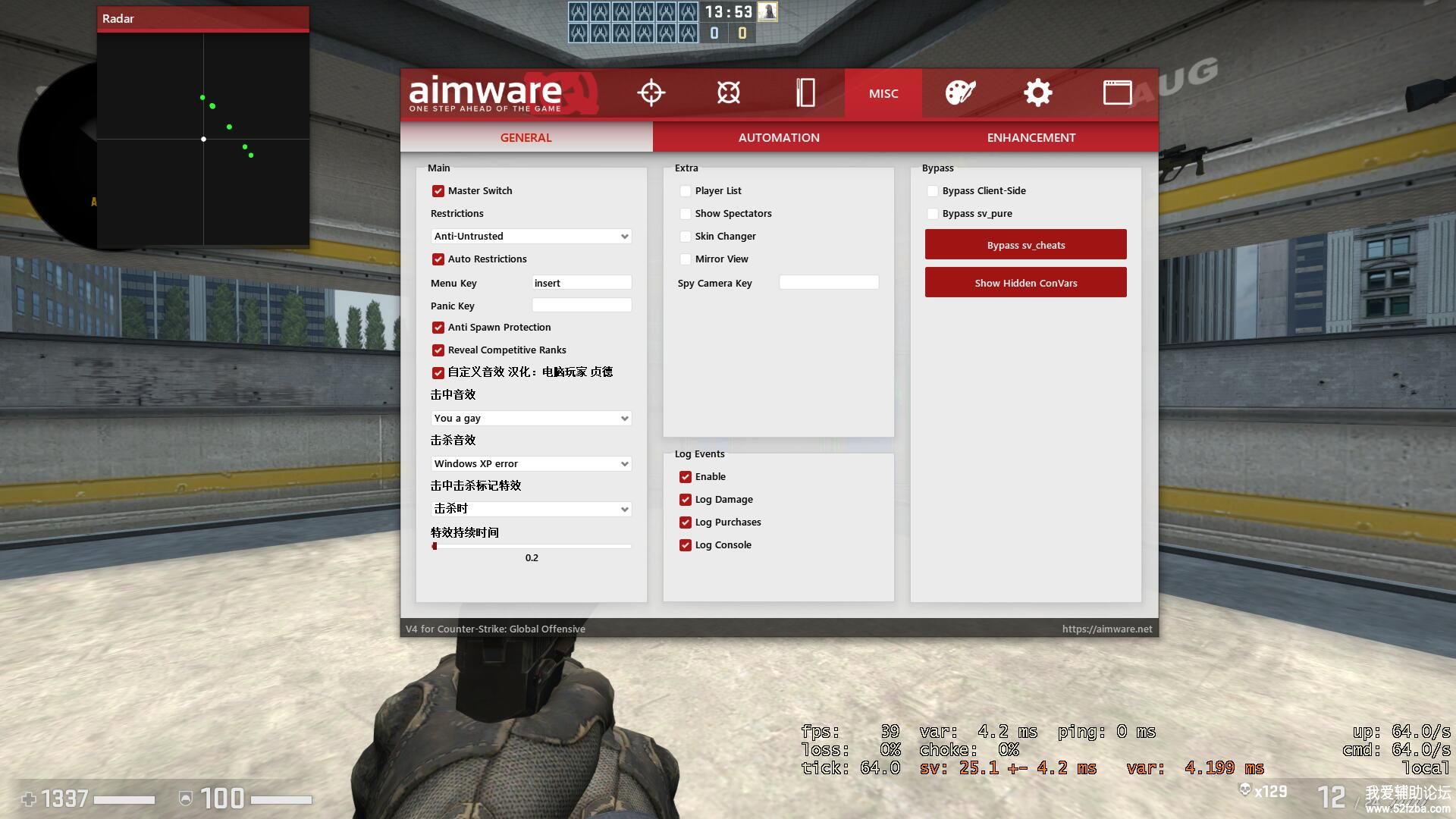This screenshot has height=819, width=1456.
Task: Click 'V4 for Counter-Strike: Global Offensive' text
Action: click(x=495, y=629)
